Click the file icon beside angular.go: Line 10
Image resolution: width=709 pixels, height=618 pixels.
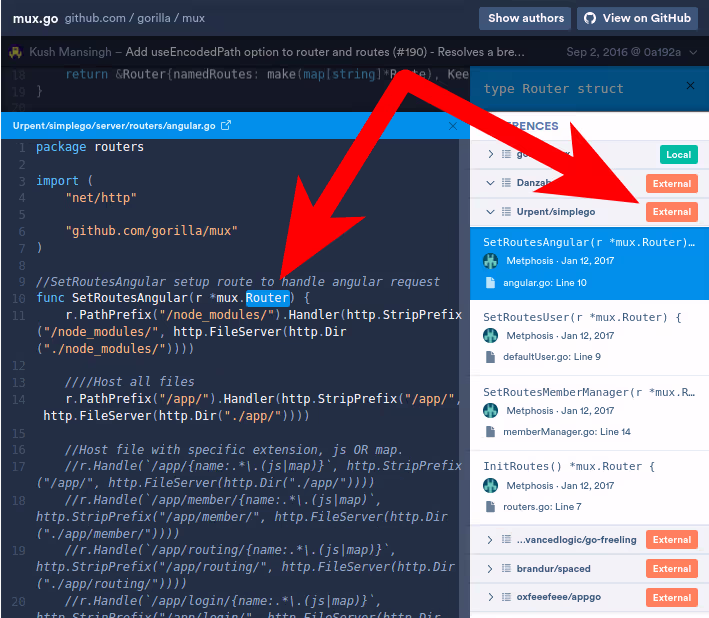[490, 283]
